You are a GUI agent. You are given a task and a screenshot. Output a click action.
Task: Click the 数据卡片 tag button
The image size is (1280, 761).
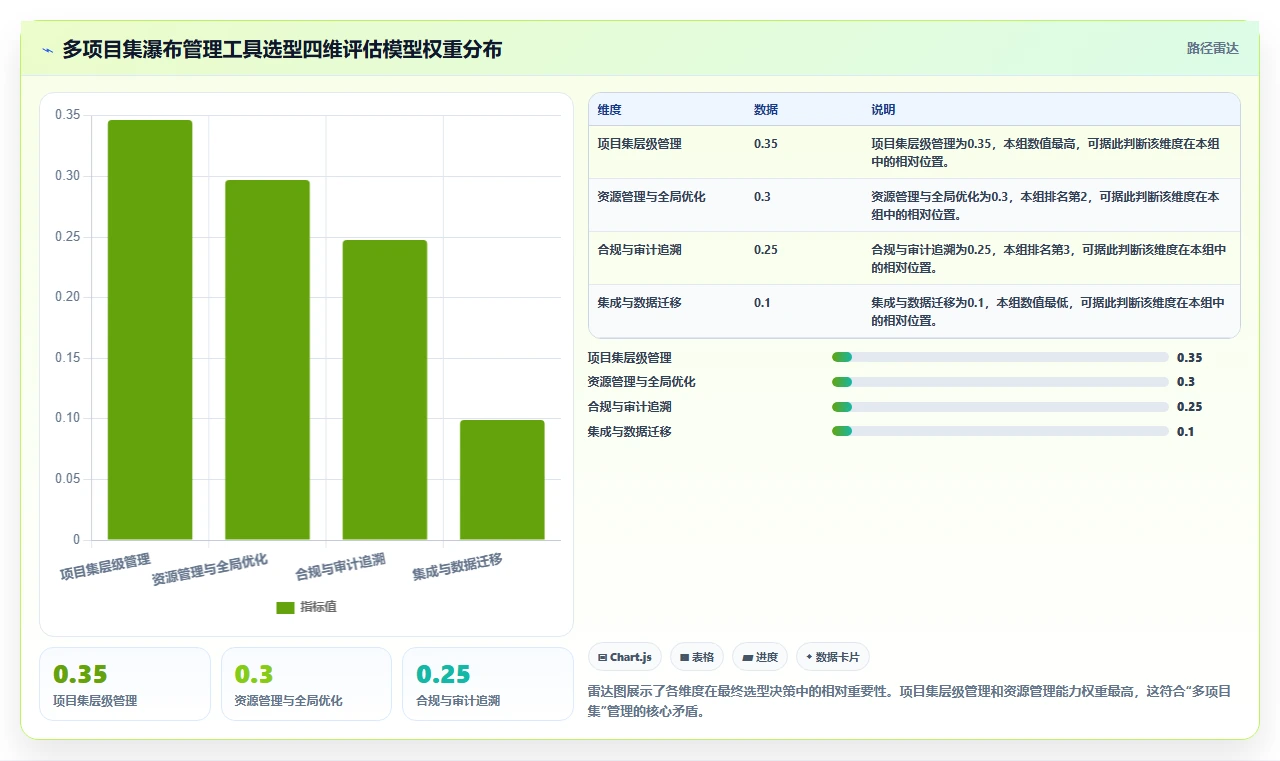coord(833,657)
